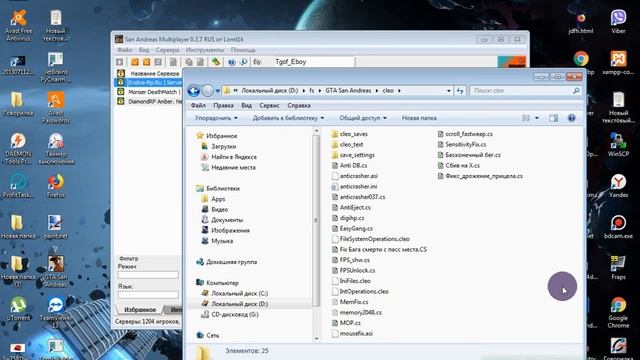Toggle the Explorer preview pane icon

(553, 118)
